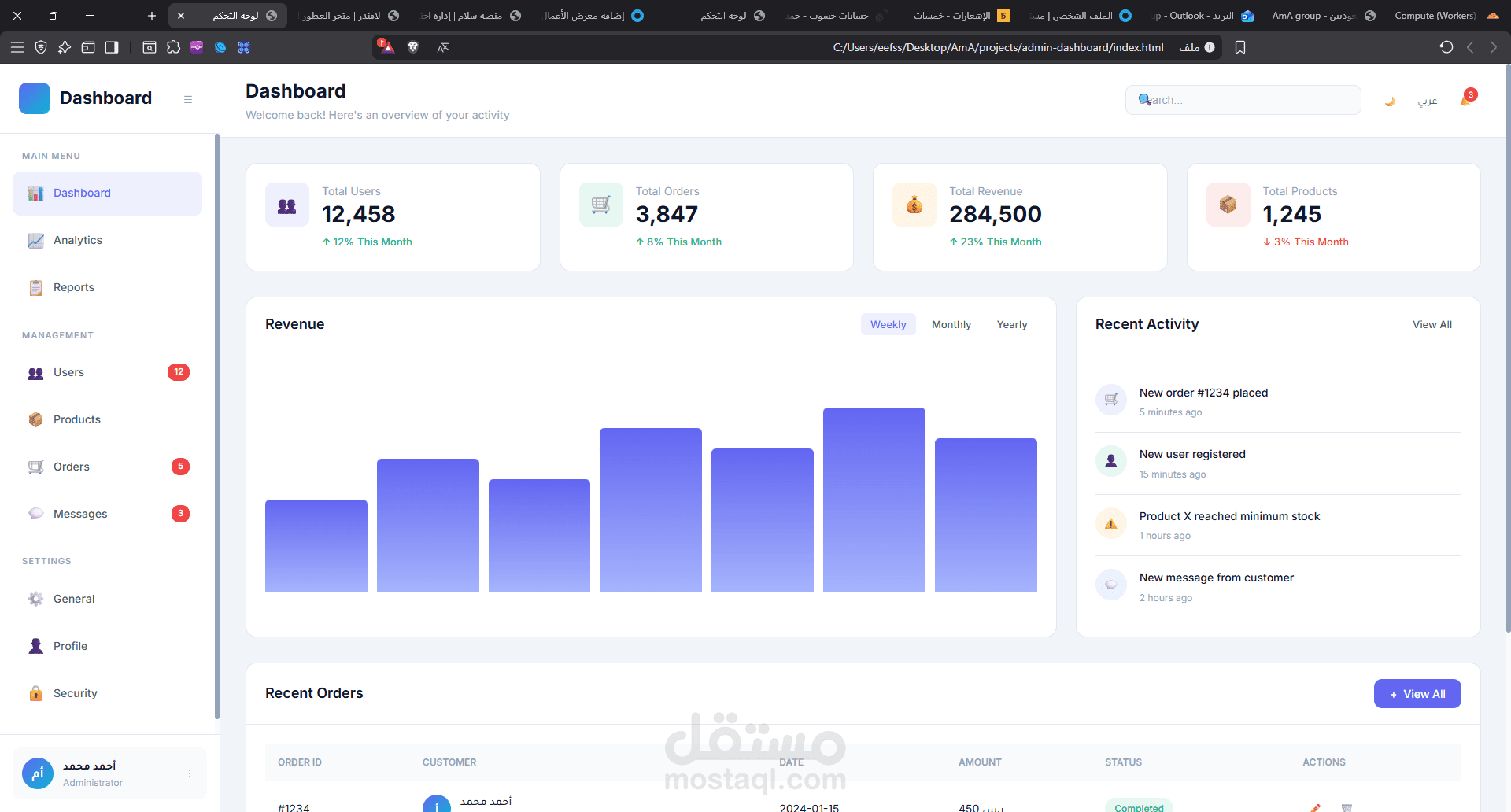Click the new order activity cart icon
Viewport: 1511px width, 812px height.
coord(1111,400)
